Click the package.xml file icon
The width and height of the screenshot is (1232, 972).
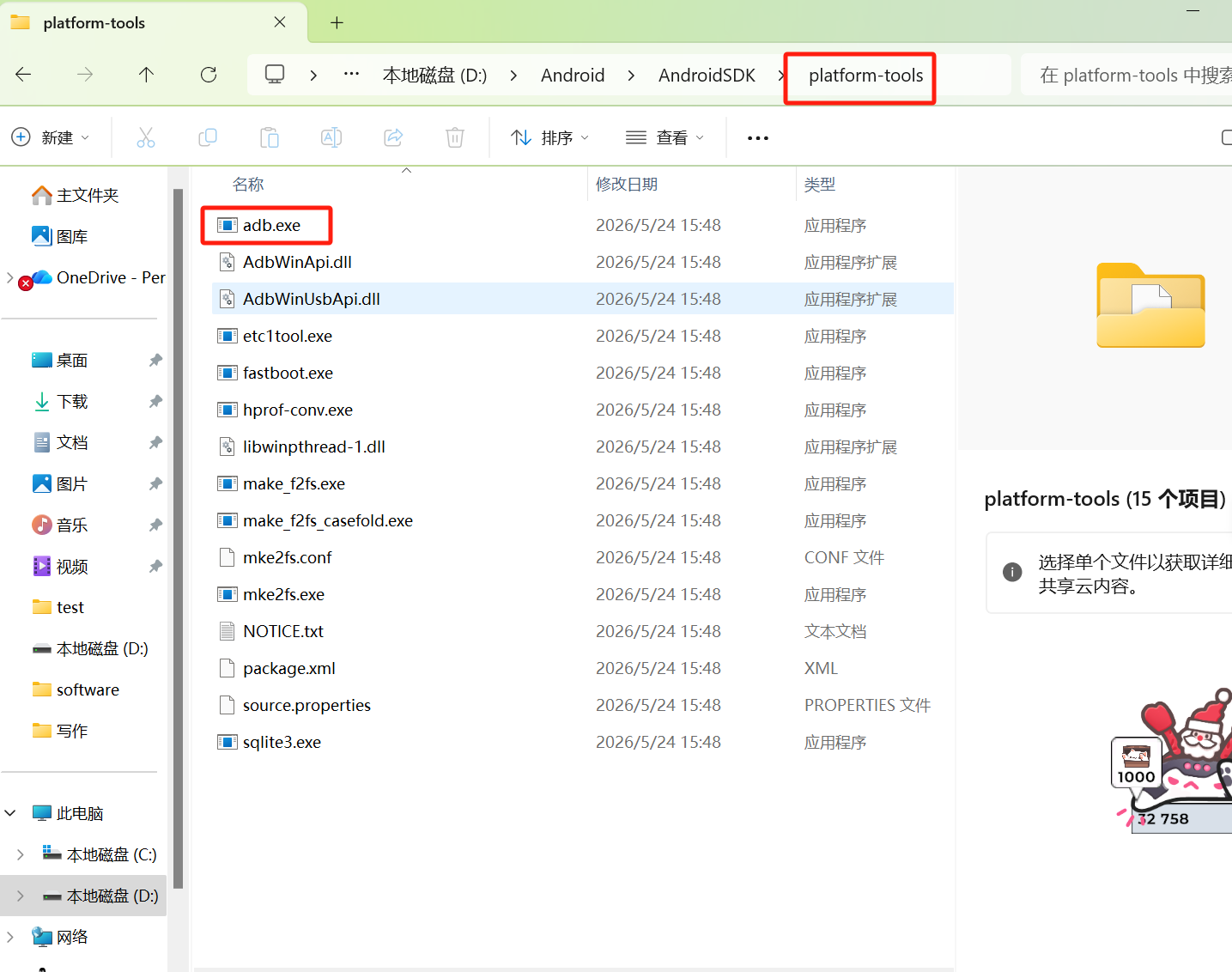[227, 668]
